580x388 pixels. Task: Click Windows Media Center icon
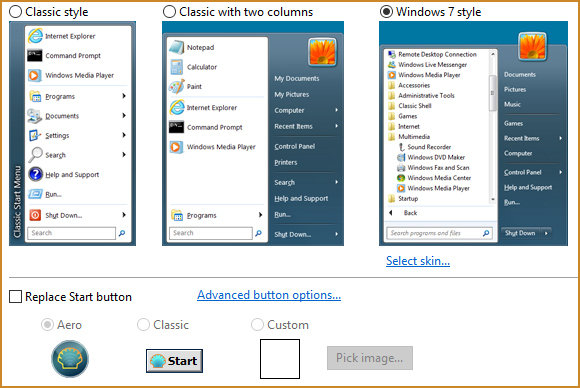point(401,178)
